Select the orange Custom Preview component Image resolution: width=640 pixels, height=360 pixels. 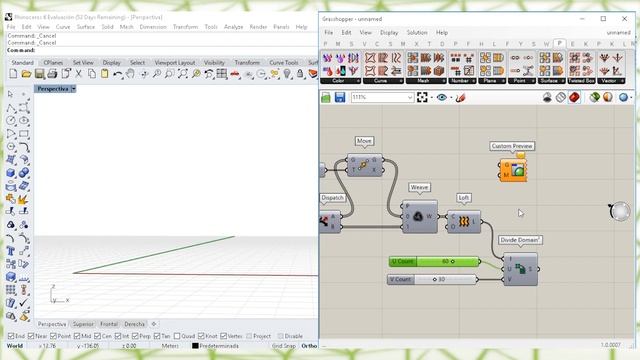coord(513,170)
